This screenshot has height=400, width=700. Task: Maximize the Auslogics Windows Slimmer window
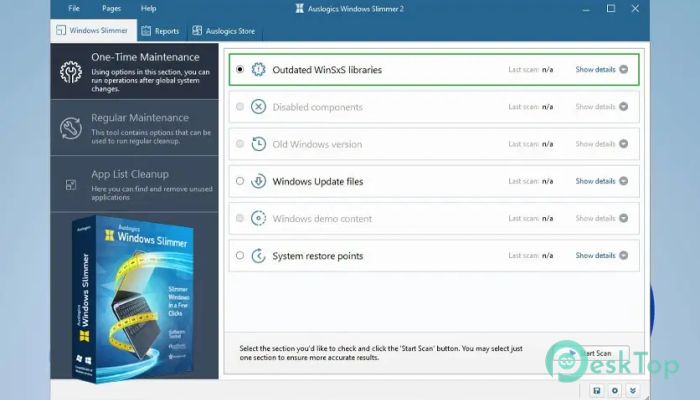[611, 8]
